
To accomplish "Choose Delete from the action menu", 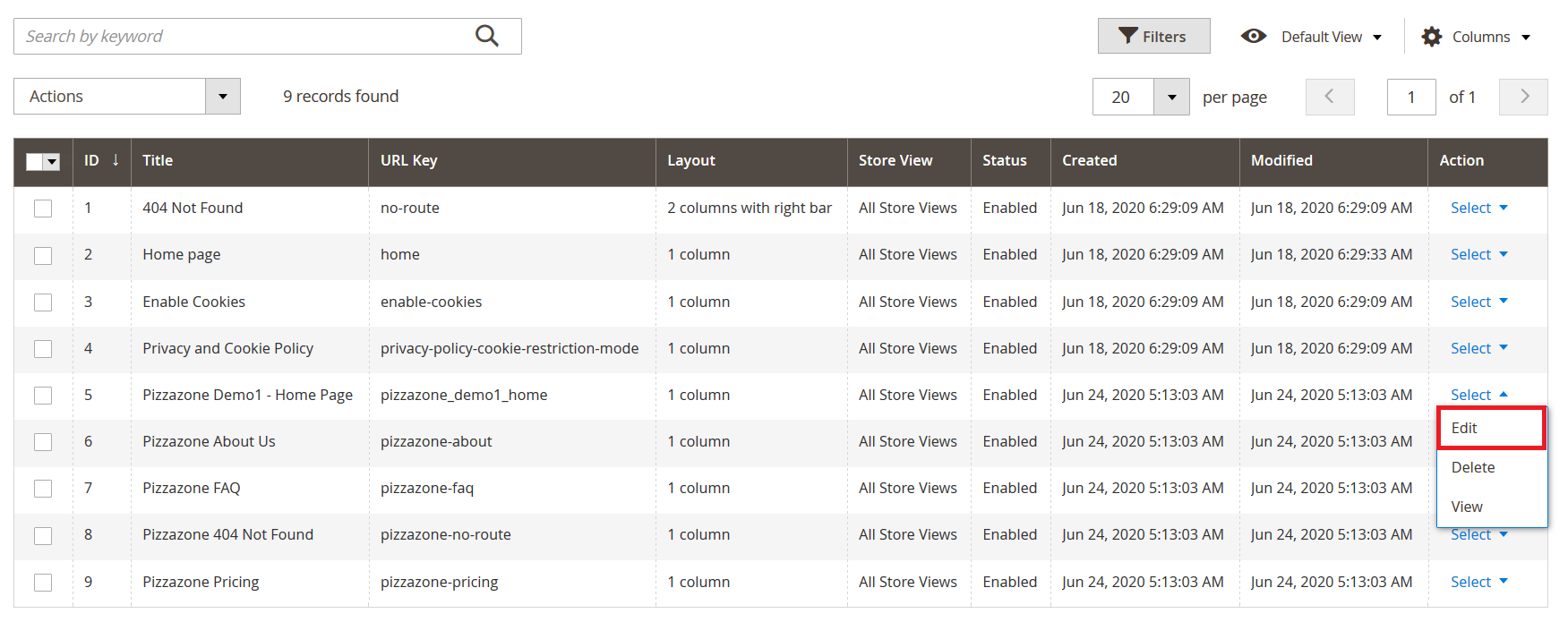I will point(1473,467).
